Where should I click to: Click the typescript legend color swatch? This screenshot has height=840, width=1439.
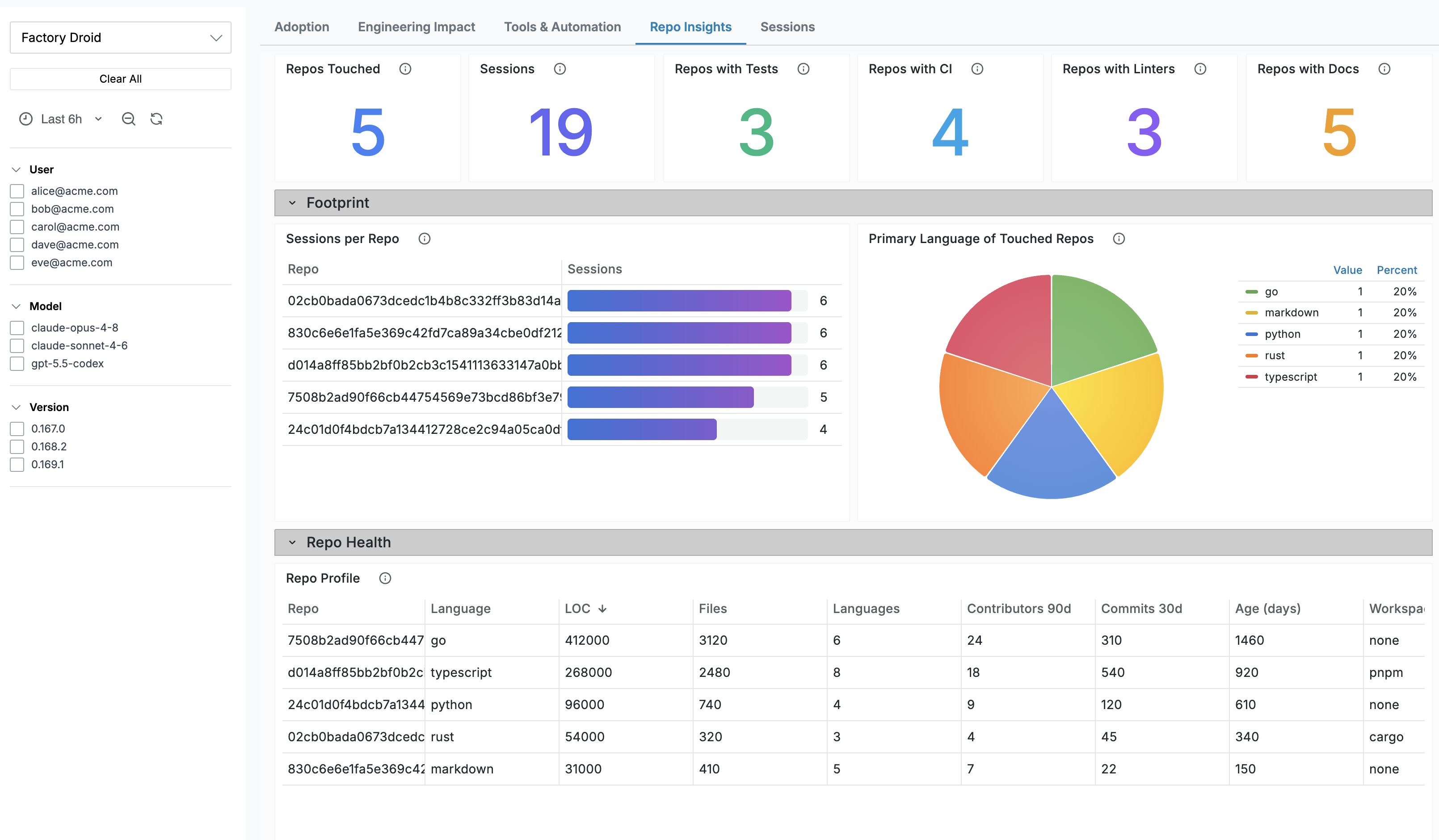pyautogui.click(x=1251, y=377)
